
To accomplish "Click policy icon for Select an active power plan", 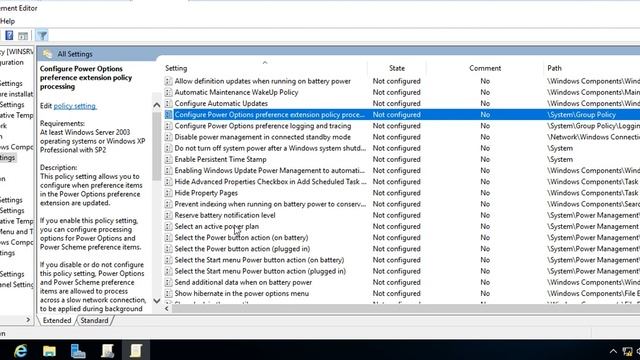I will (x=168, y=226).
